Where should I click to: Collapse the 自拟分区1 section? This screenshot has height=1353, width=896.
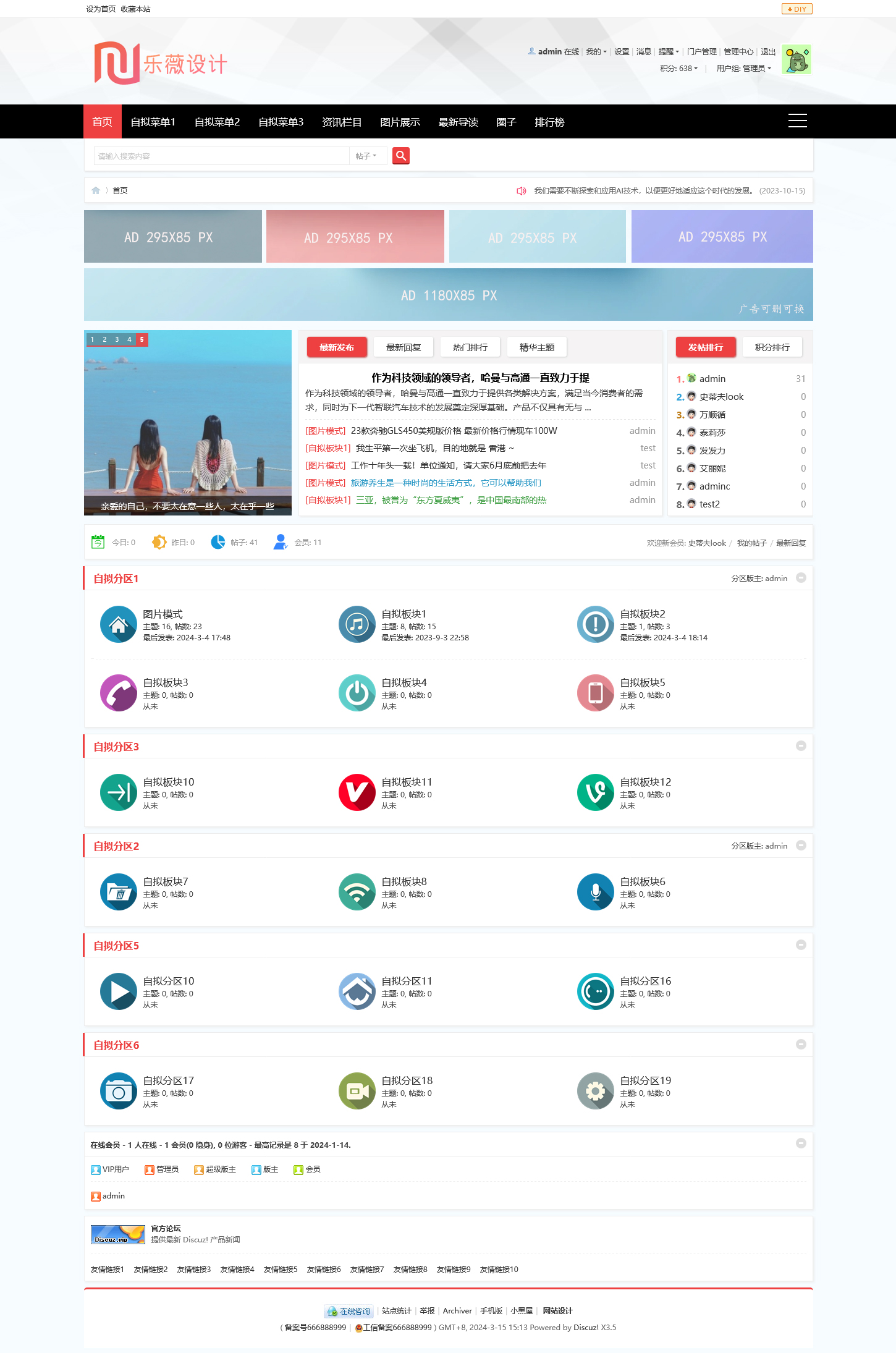(x=801, y=578)
